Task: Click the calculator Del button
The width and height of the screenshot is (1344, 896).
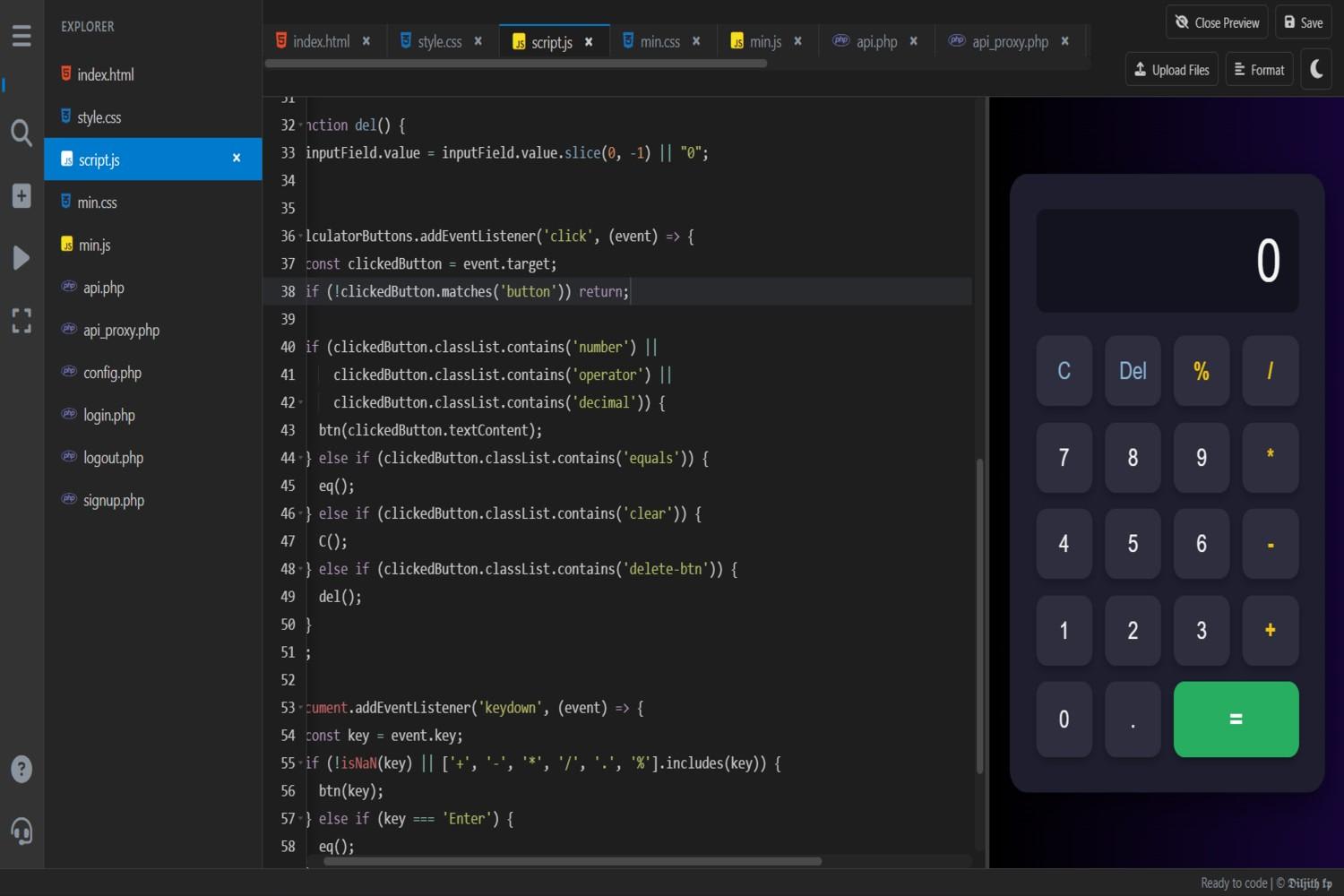Action: click(x=1133, y=371)
